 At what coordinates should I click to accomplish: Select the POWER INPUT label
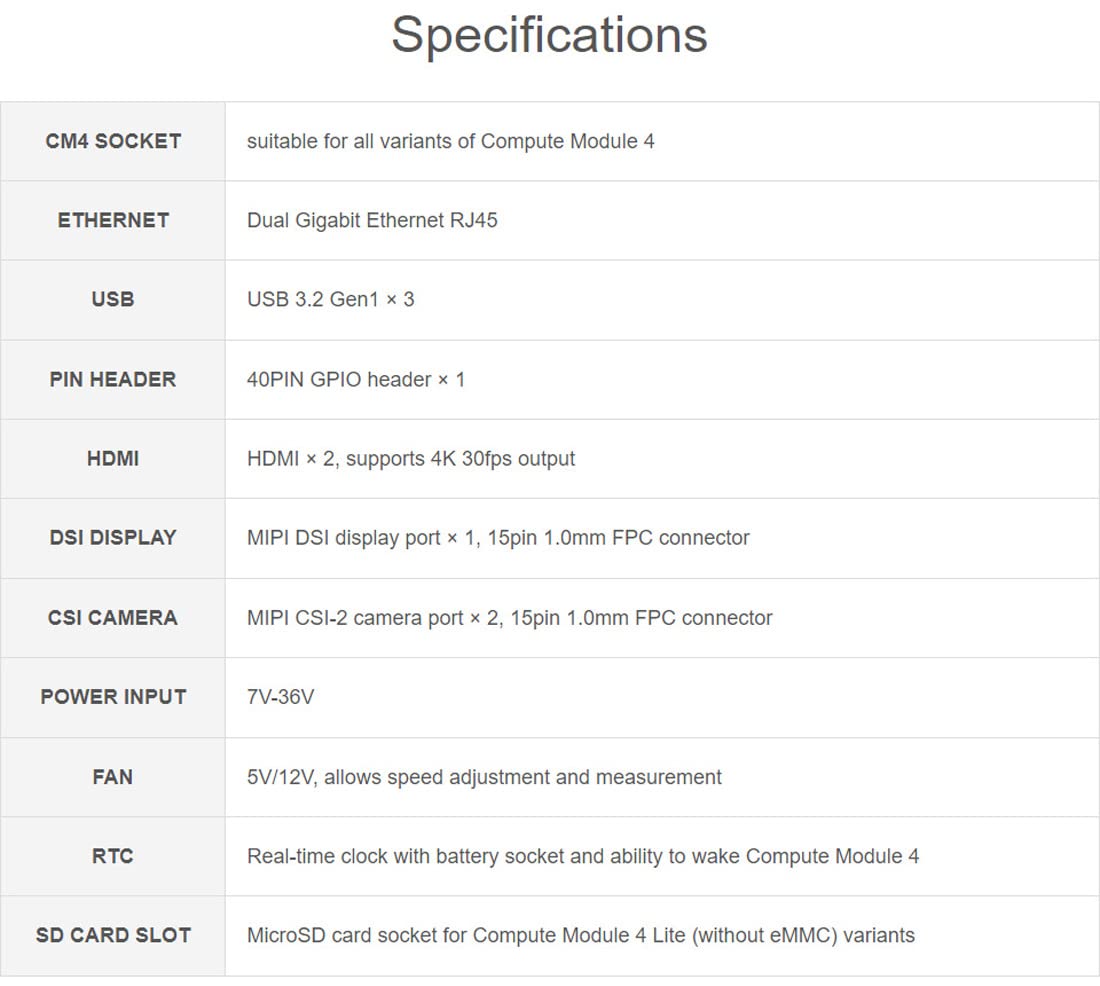[113, 696]
